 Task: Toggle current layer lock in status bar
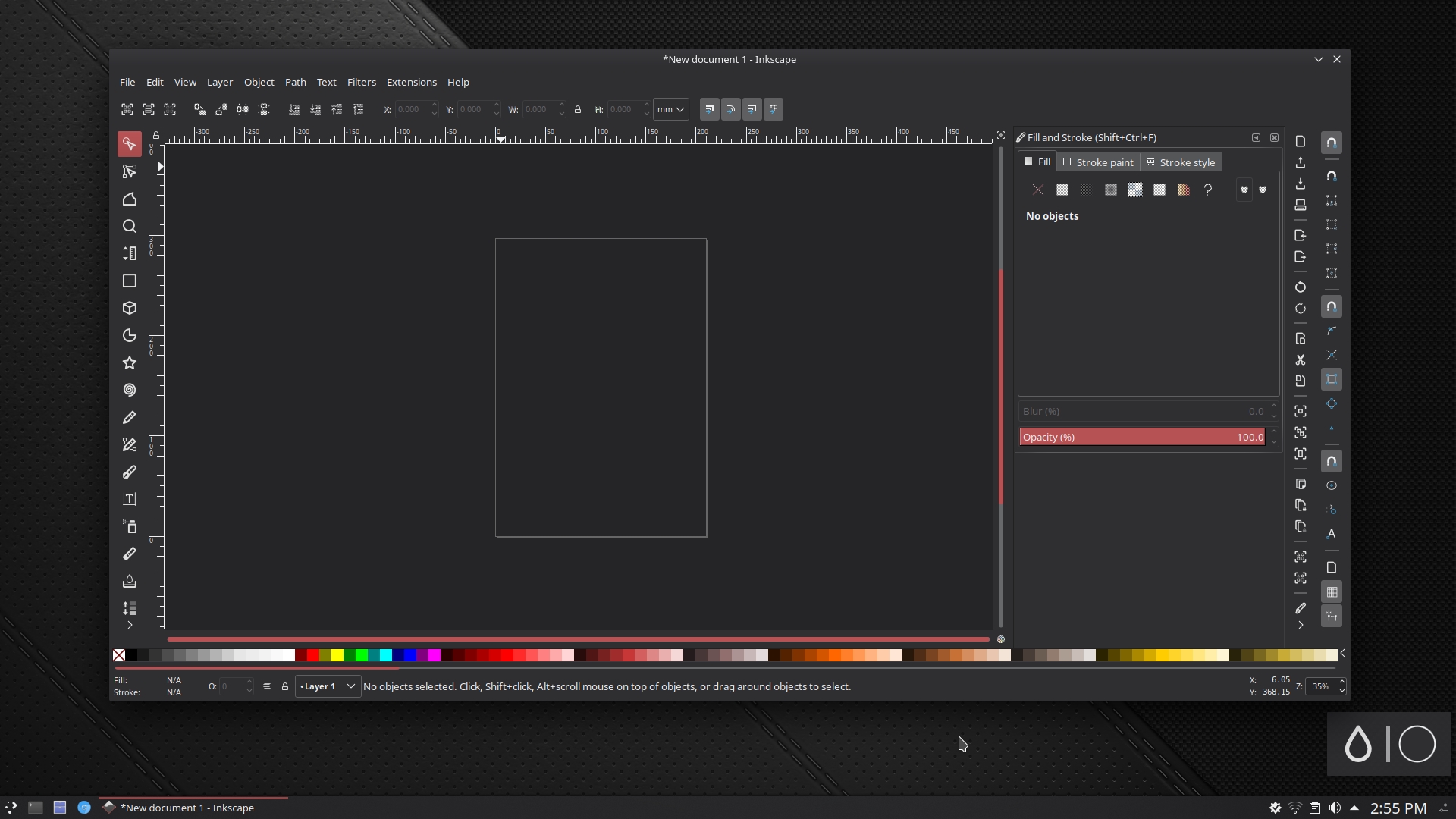pyautogui.click(x=285, y=687)
